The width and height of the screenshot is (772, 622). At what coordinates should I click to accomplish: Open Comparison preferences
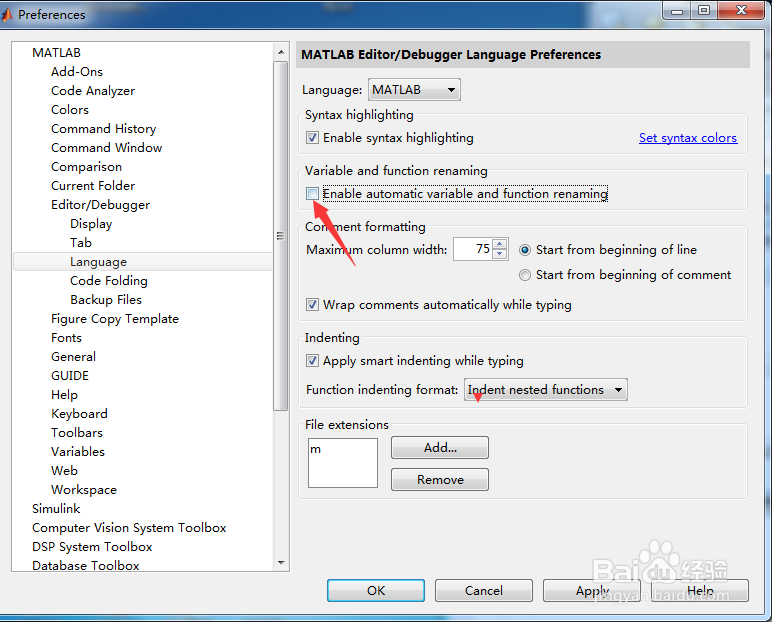pyautogui.click(x=86, y=167)
